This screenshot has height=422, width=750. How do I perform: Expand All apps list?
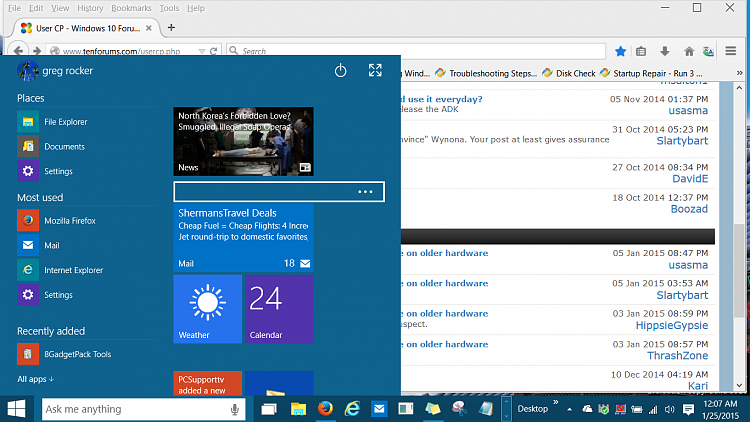35,379
